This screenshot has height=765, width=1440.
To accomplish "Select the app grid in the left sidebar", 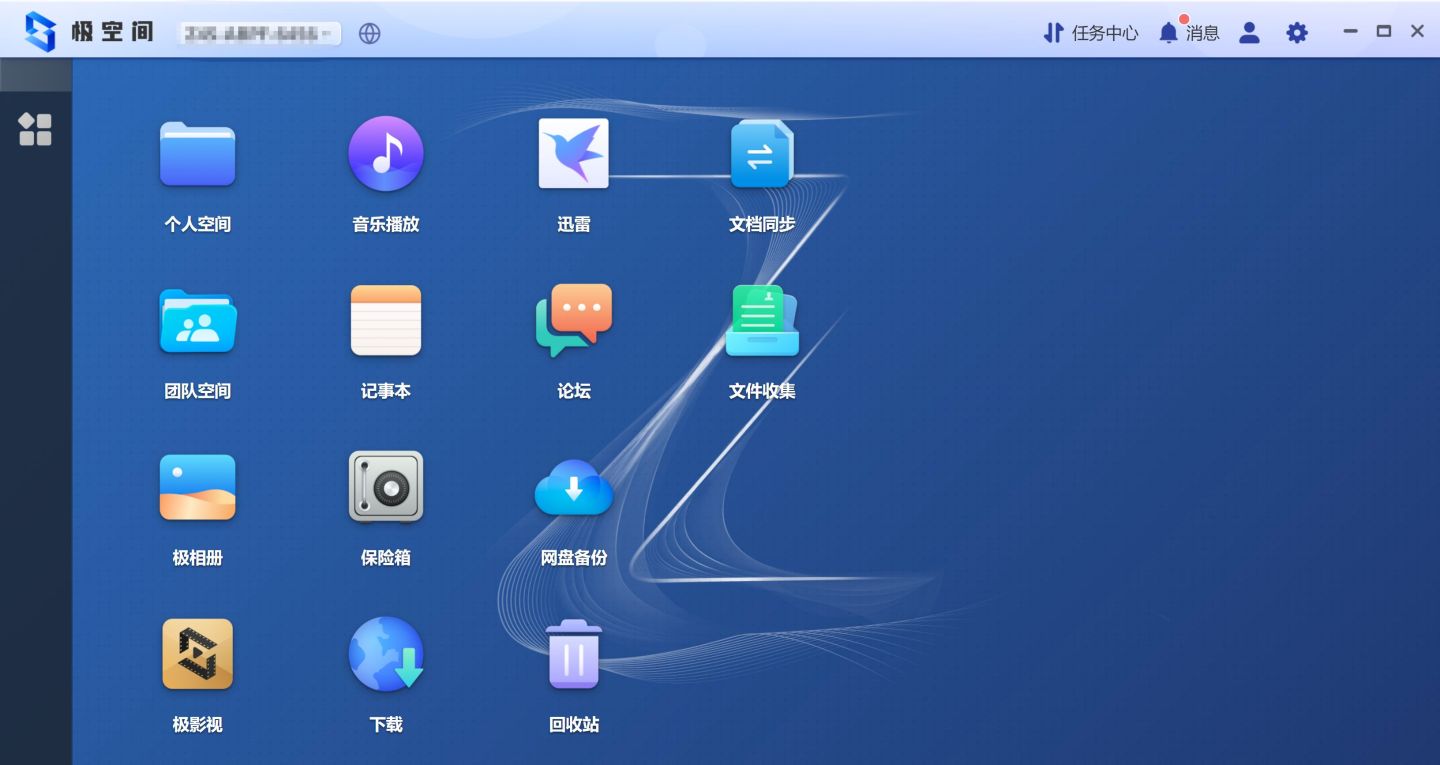I will pos(35,130).
